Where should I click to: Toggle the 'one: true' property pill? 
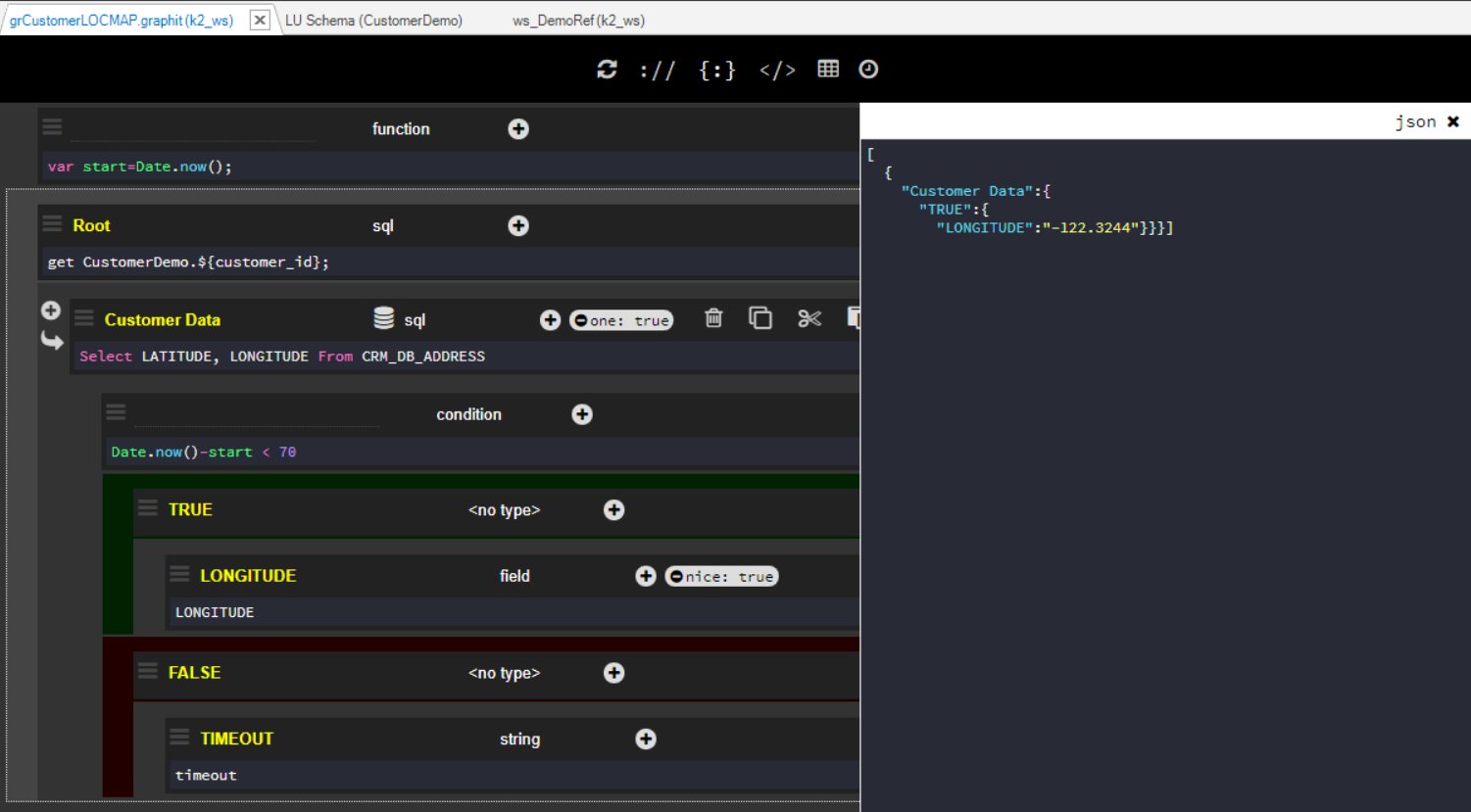[620, 319]
